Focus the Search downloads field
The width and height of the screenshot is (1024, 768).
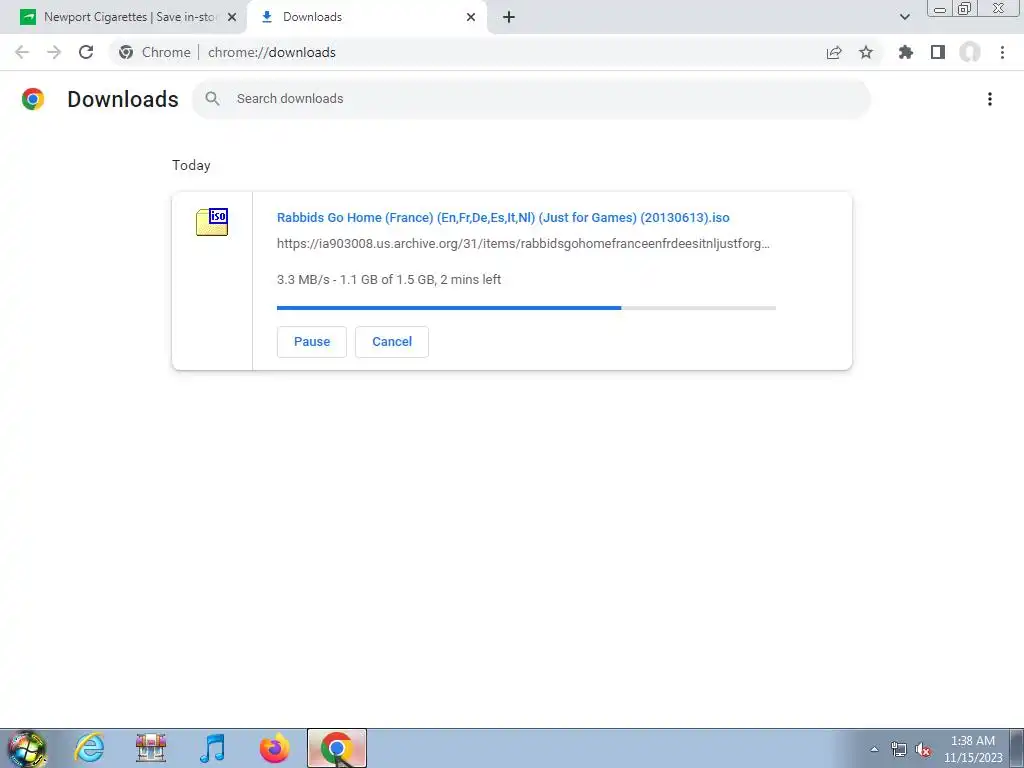coord(531,99)
